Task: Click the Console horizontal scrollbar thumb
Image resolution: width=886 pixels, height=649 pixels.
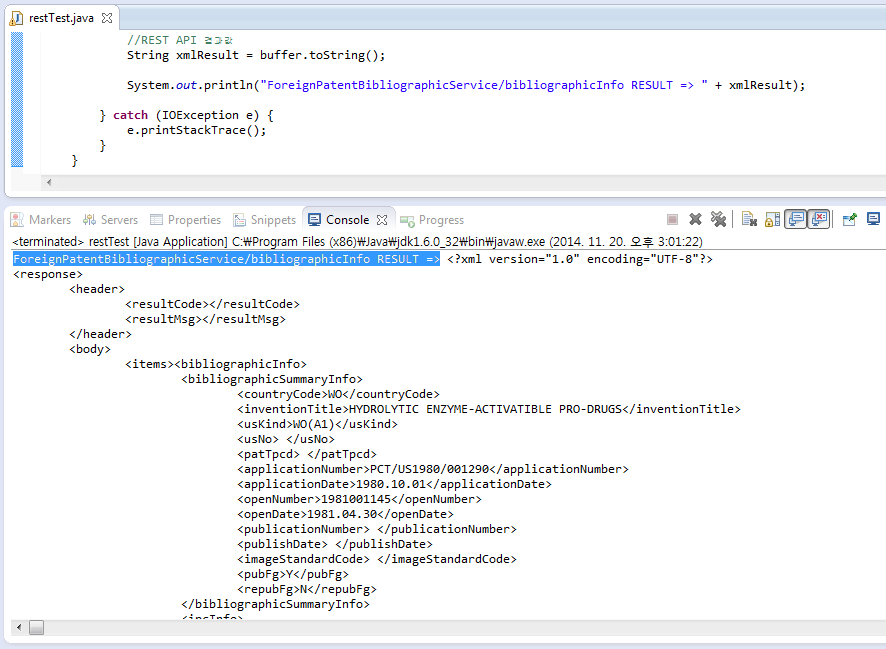Action: coord(36,627)
